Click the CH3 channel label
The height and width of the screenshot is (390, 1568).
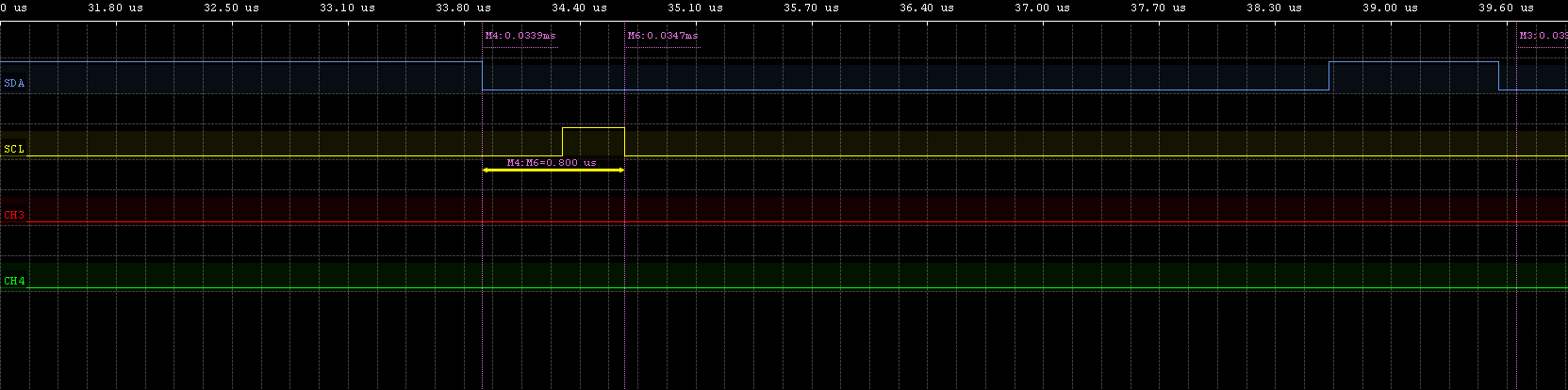14,215
